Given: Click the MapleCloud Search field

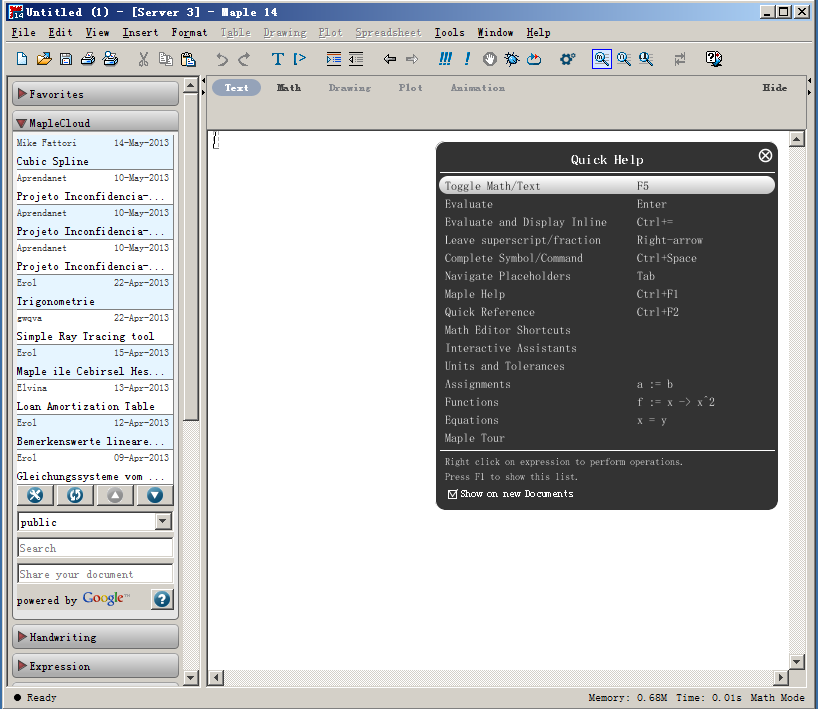Looking at the screenshot, I should pyautogui.click(x=95, y=548).
